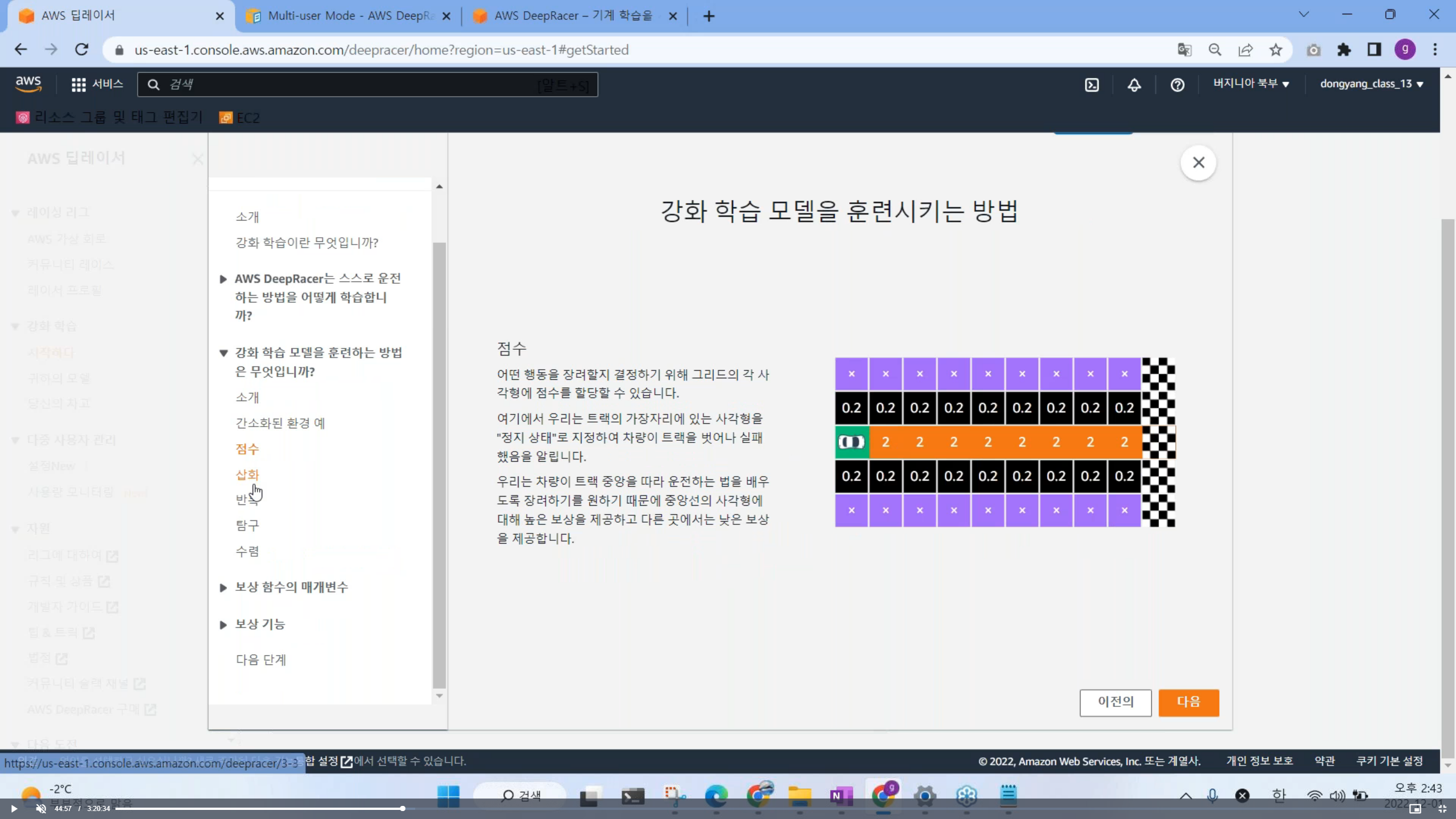The height and width of the screenshot is (819, 1456).
Task: Click the AWS logo home icon
Action: click(28, 84)
